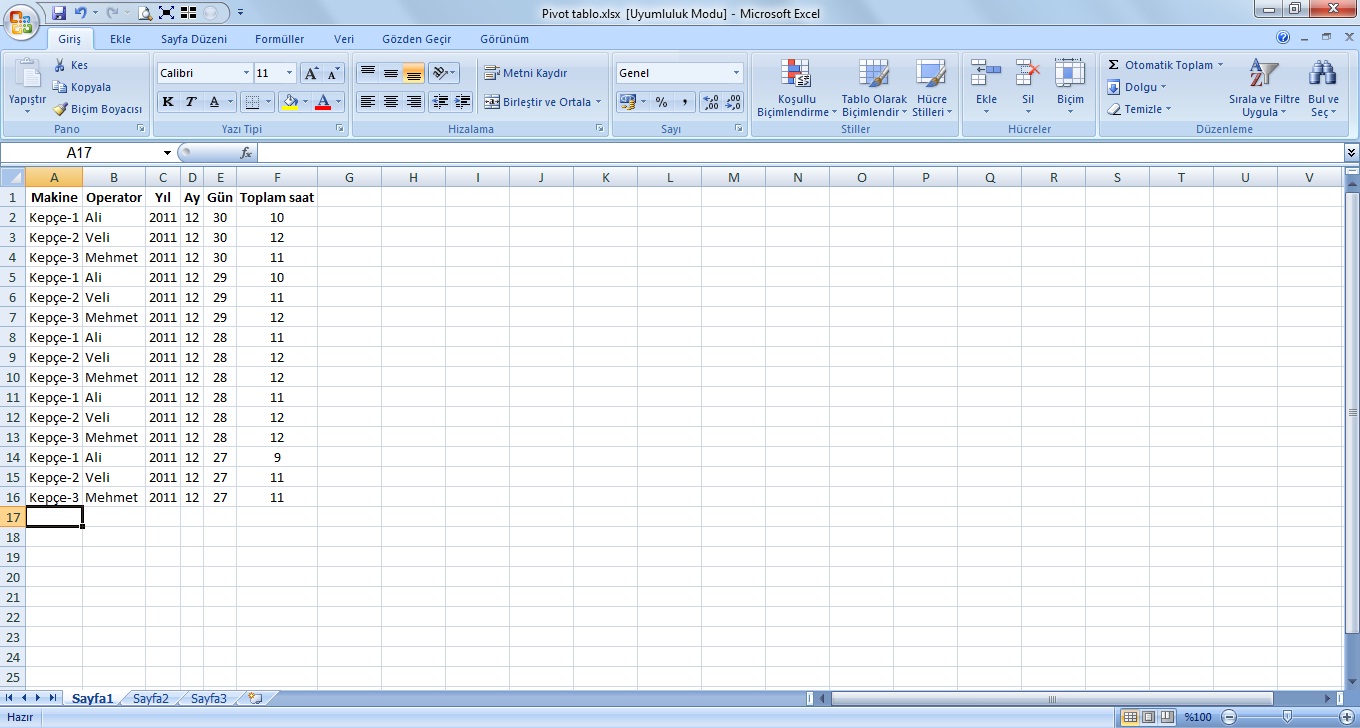Click the Ekle insert cells icon

click(986, 74)
